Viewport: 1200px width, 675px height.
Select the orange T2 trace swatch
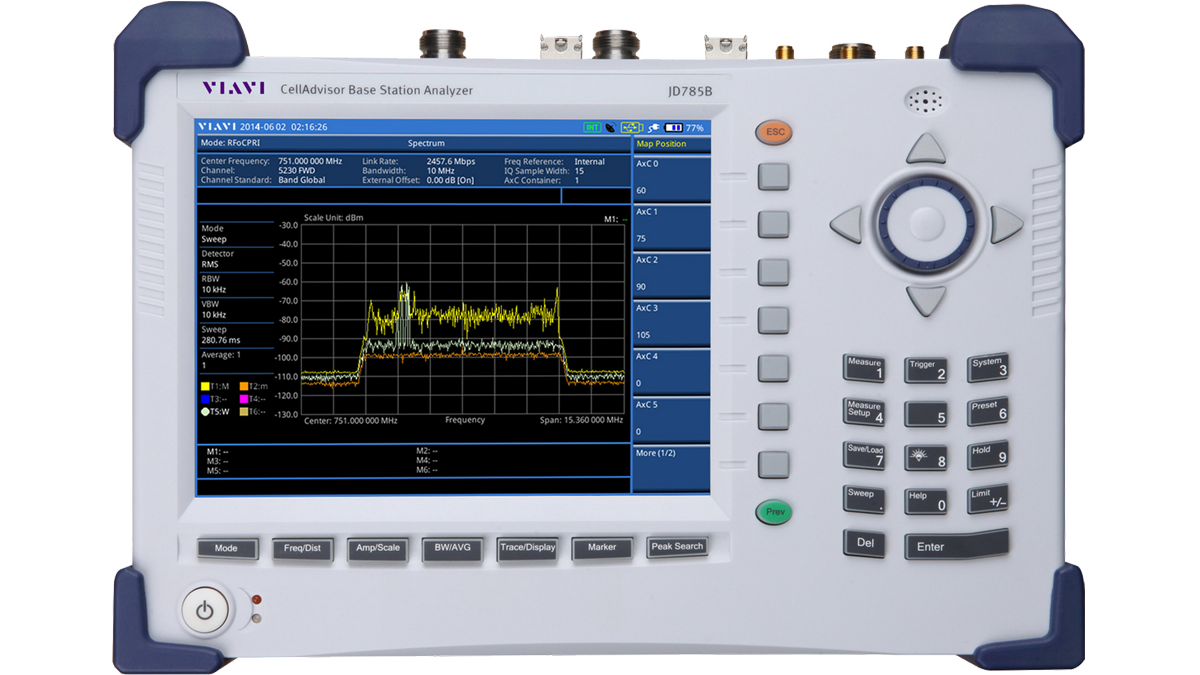tap(243, 386)
